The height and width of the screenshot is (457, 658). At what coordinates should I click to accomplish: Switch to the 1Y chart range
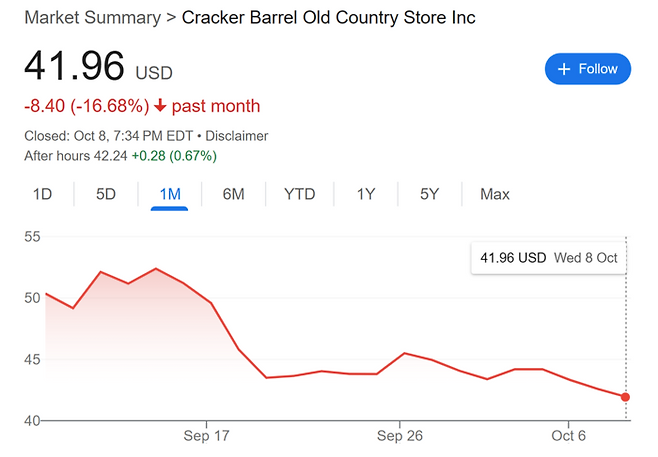366,194
